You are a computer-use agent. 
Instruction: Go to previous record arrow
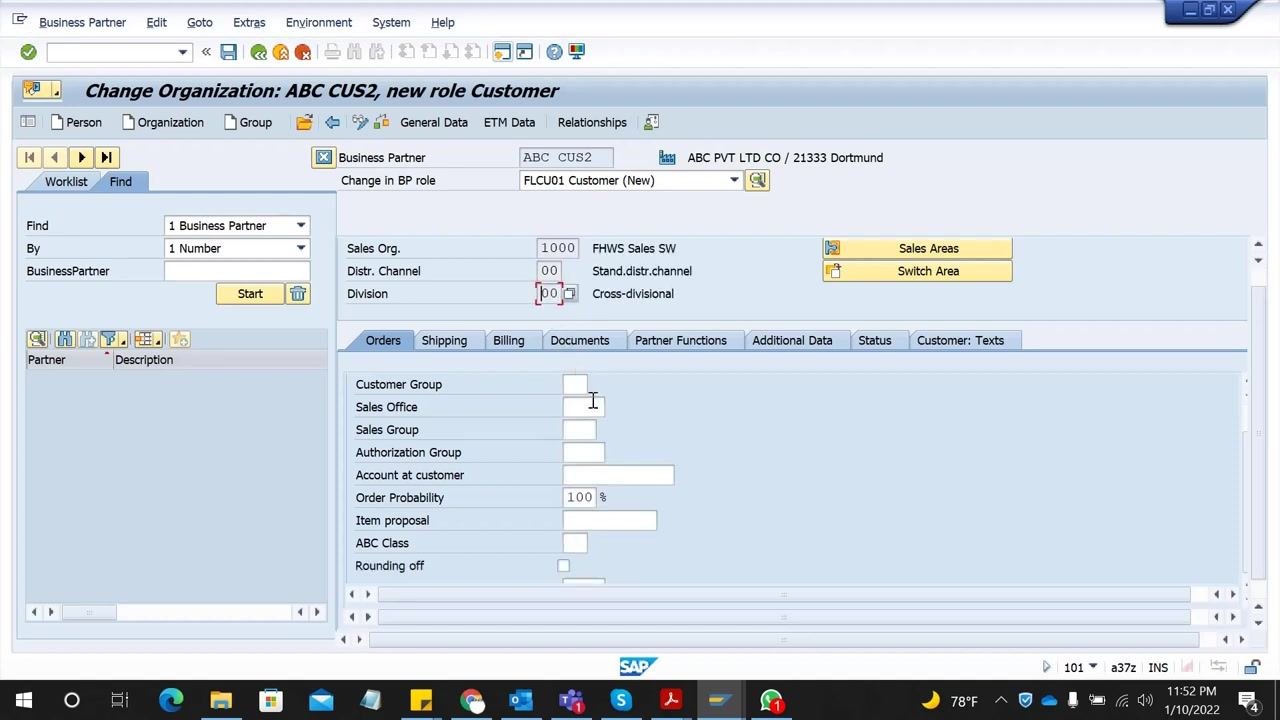tap(55, 157)
